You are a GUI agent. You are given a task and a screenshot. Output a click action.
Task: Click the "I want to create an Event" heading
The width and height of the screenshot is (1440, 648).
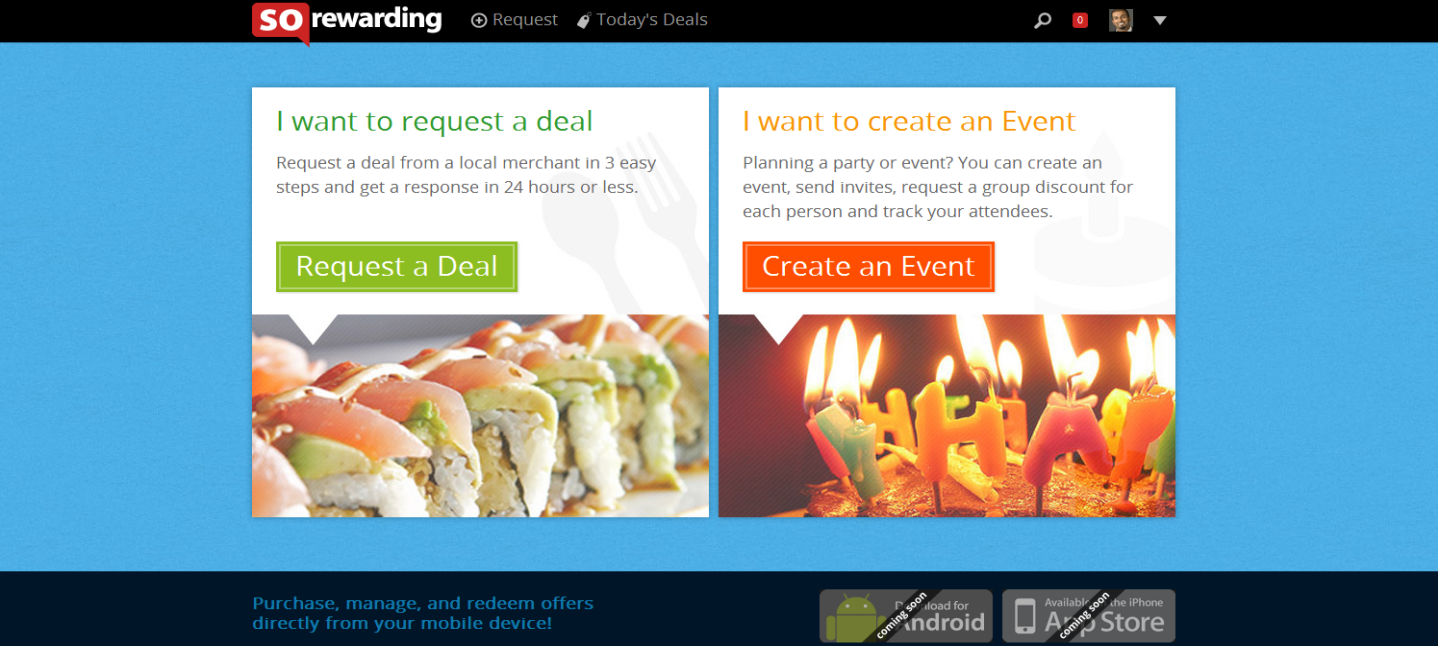point(909,122)
